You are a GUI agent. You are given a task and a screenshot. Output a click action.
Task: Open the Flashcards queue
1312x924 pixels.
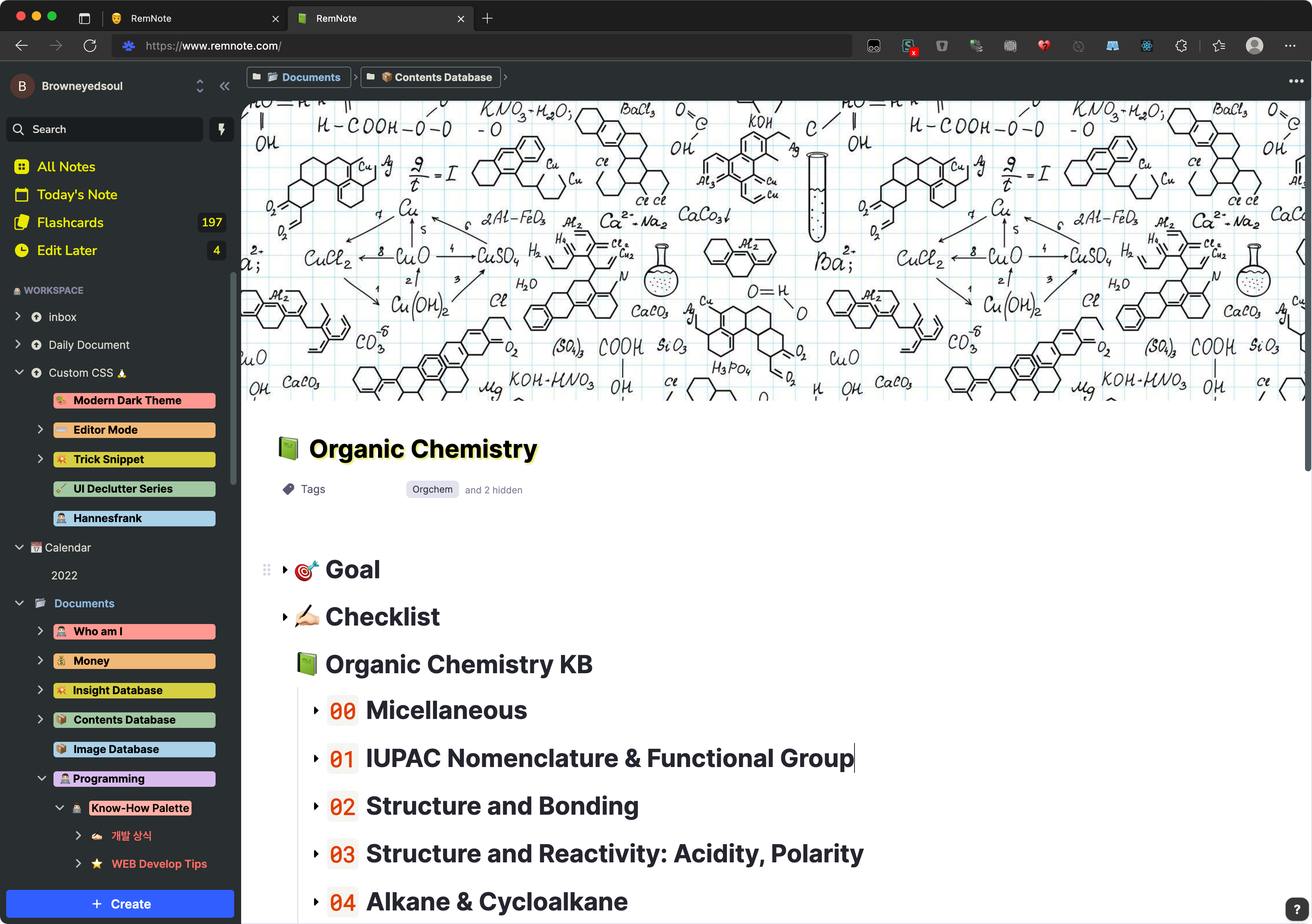pyautogui.click(x=70, y=222)
